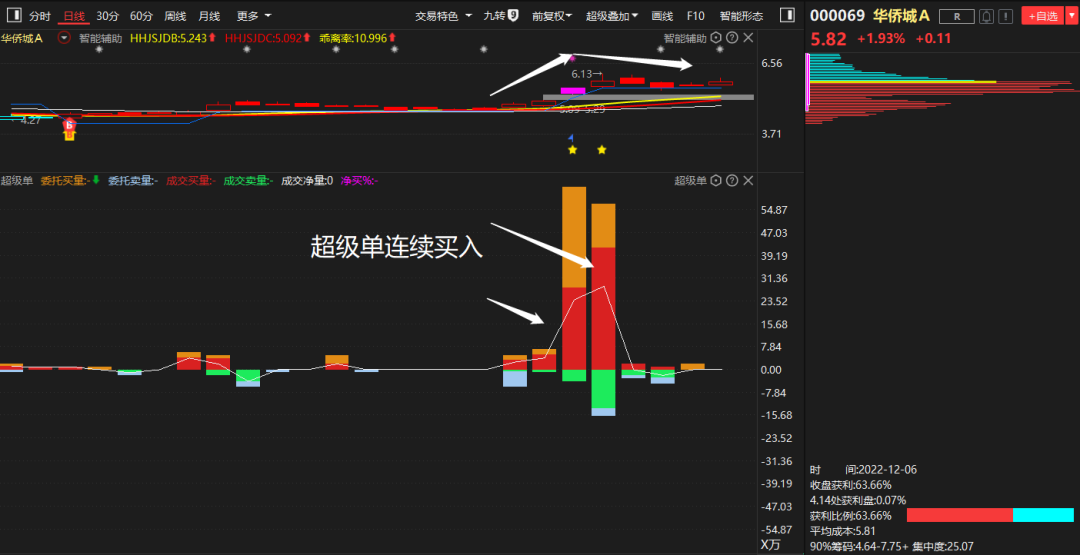Click the first yellow star marker

(x=572, y=149)
